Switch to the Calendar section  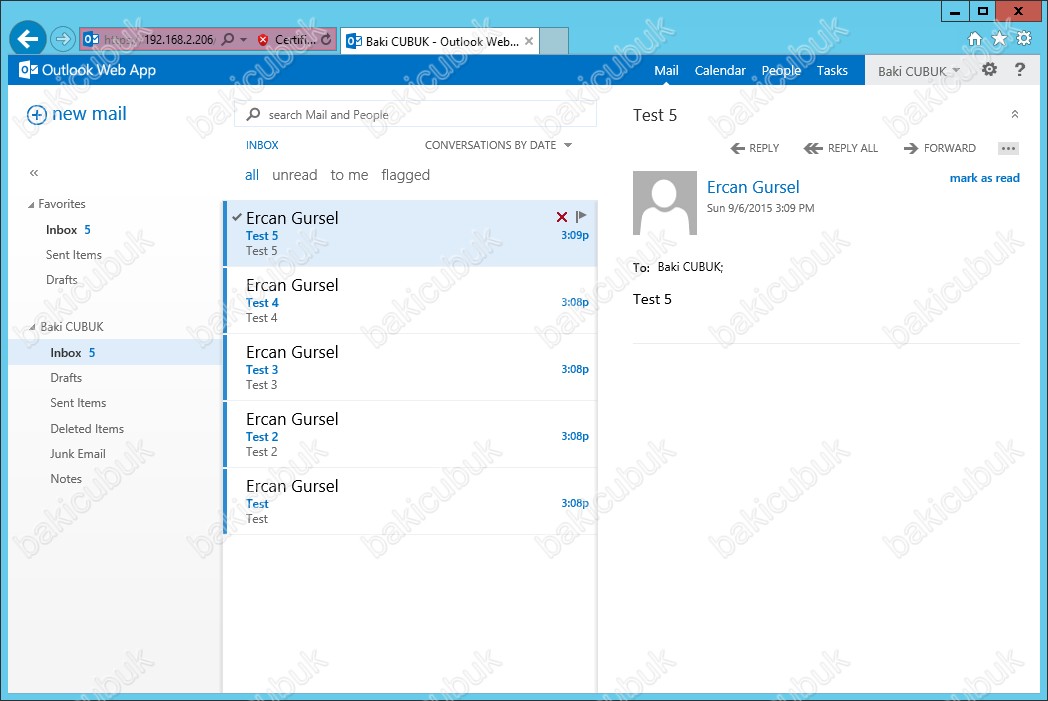pos(720,71)
